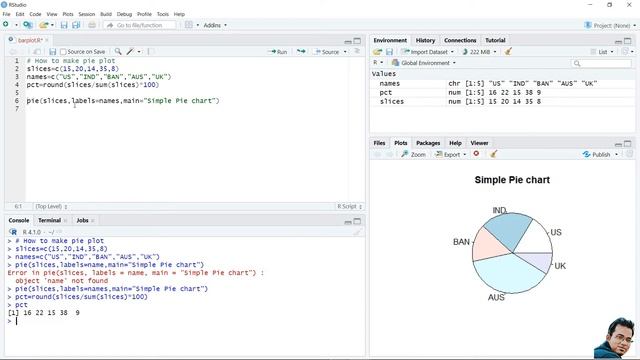
Task: Click the remove current plot red icon
Action: click(x=476, y=154)
